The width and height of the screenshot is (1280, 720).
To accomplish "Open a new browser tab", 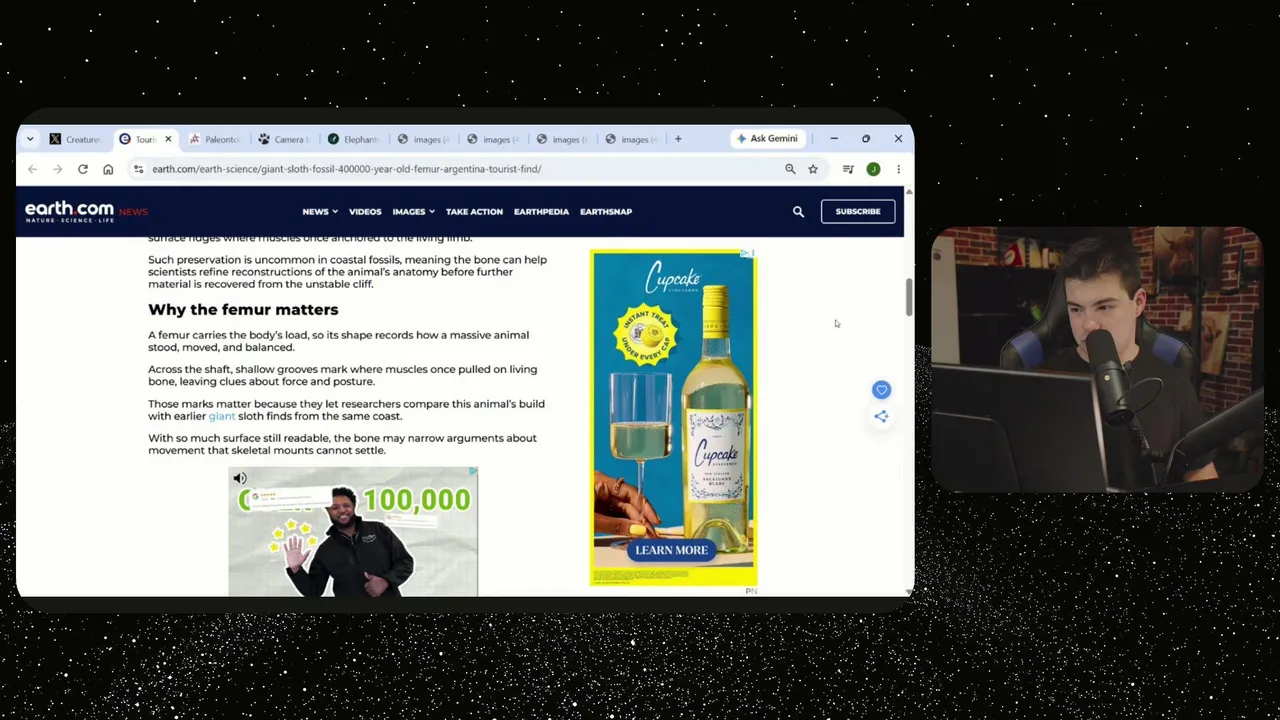I will (x=678, y=139).
